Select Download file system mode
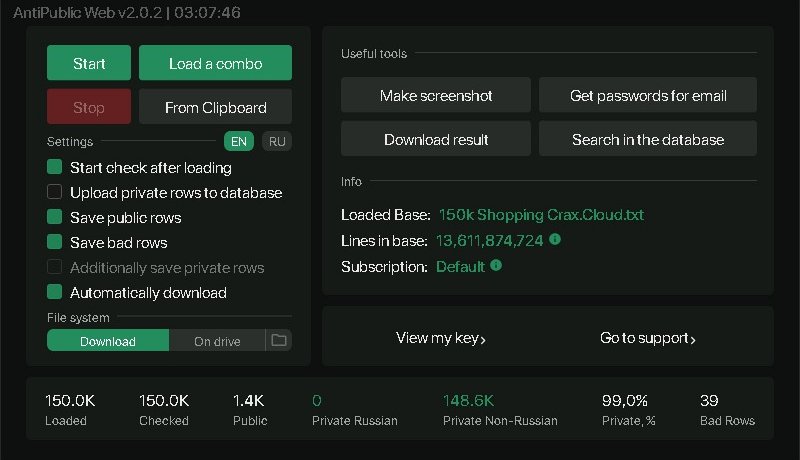The height and width of the screenshot is (460, 800). 108,341
